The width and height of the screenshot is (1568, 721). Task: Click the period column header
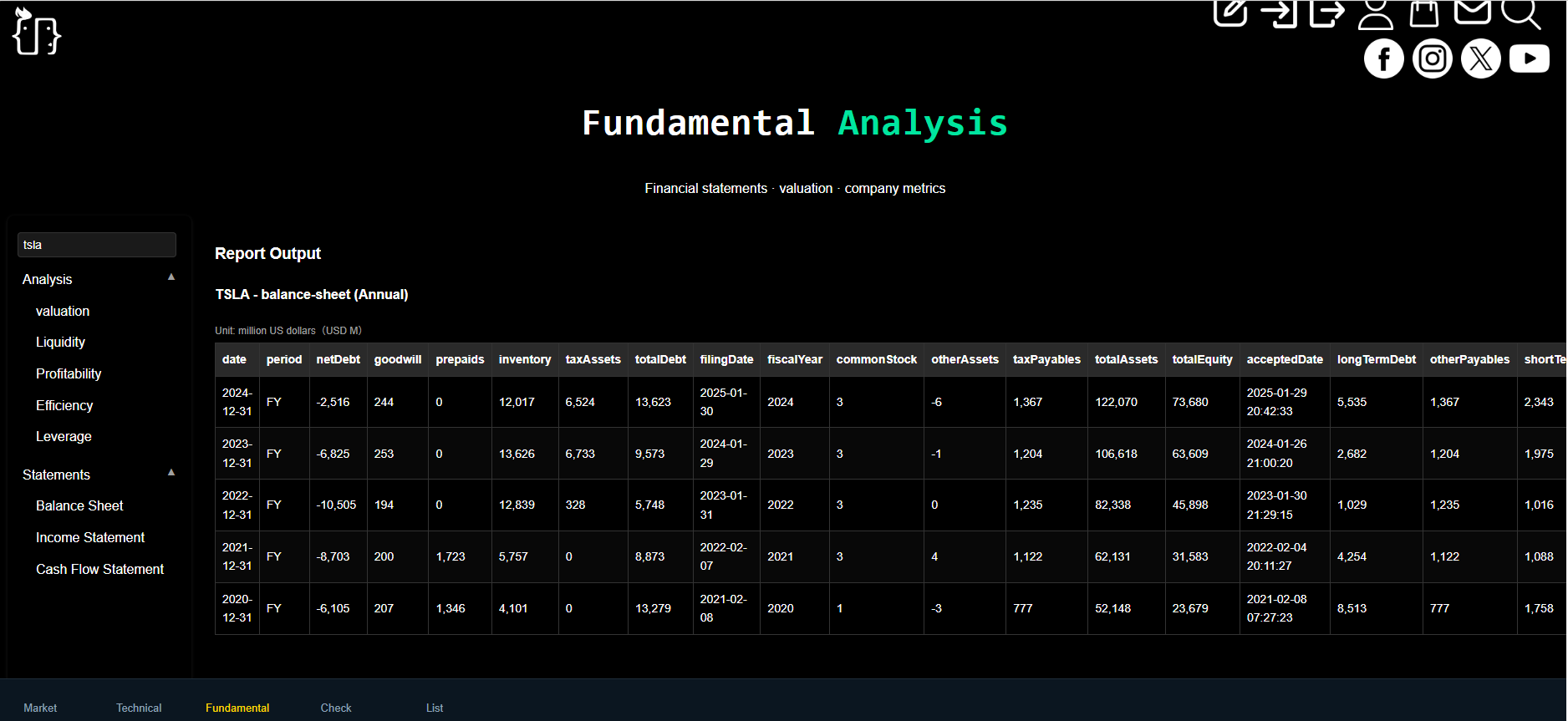pyautogui.click(x=284, y=359)
